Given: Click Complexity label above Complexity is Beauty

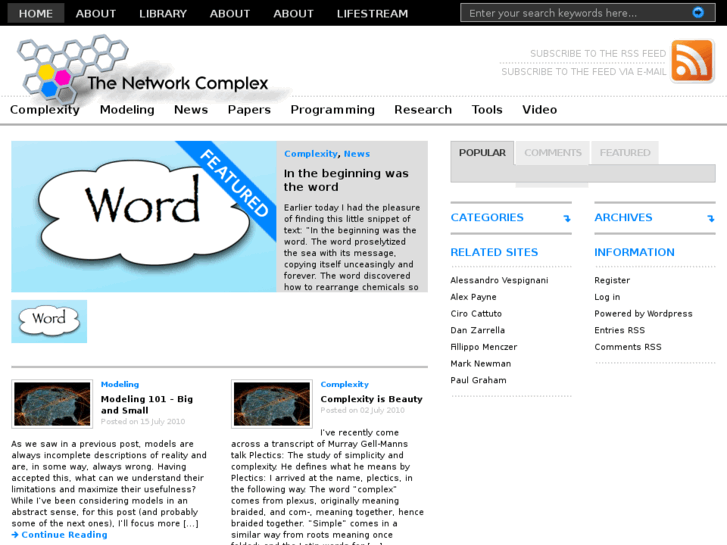Looking at the screenshot, I should pyautogui.click(x=344, y=384).
